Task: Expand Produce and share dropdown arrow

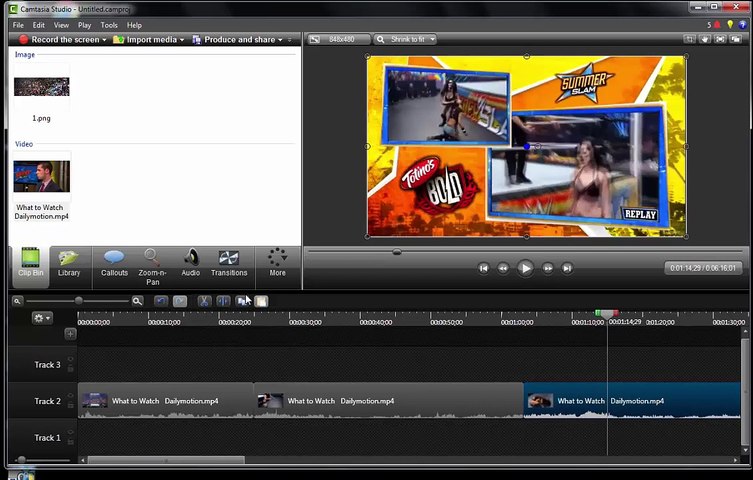Action: tap(280, 40)
